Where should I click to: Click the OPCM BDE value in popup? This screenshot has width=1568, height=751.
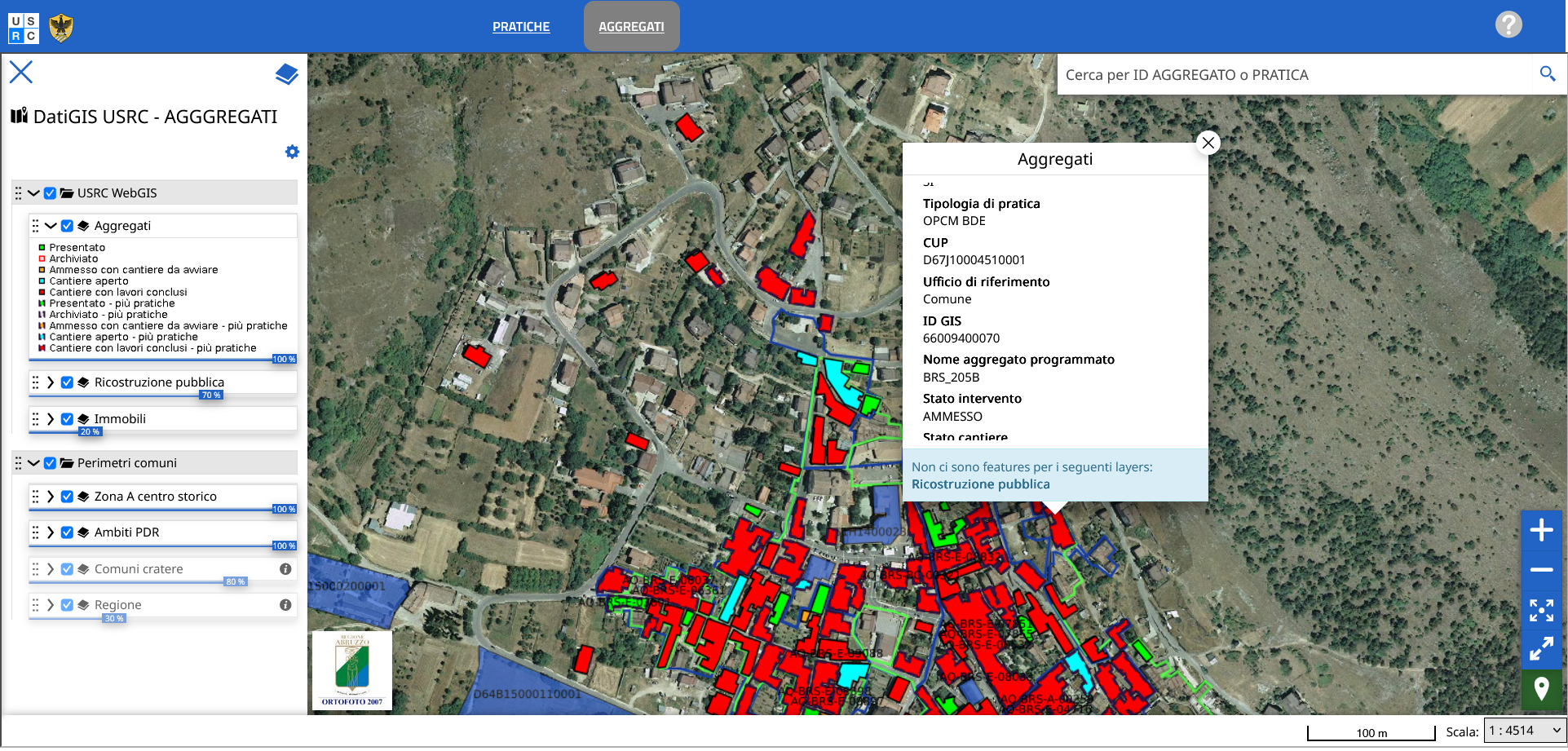click(954, 221)
